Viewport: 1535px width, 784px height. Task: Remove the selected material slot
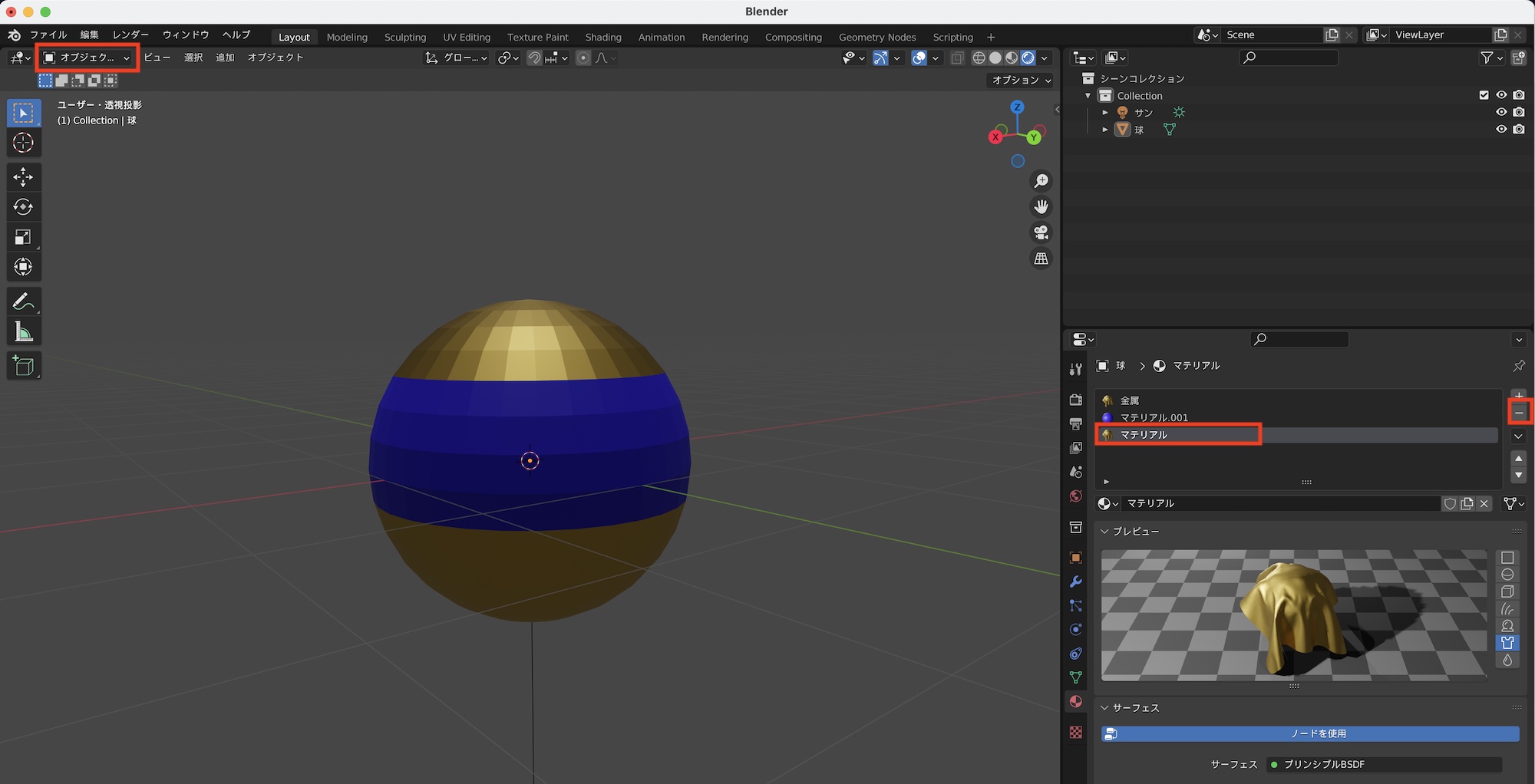(x=1519, y=413)
